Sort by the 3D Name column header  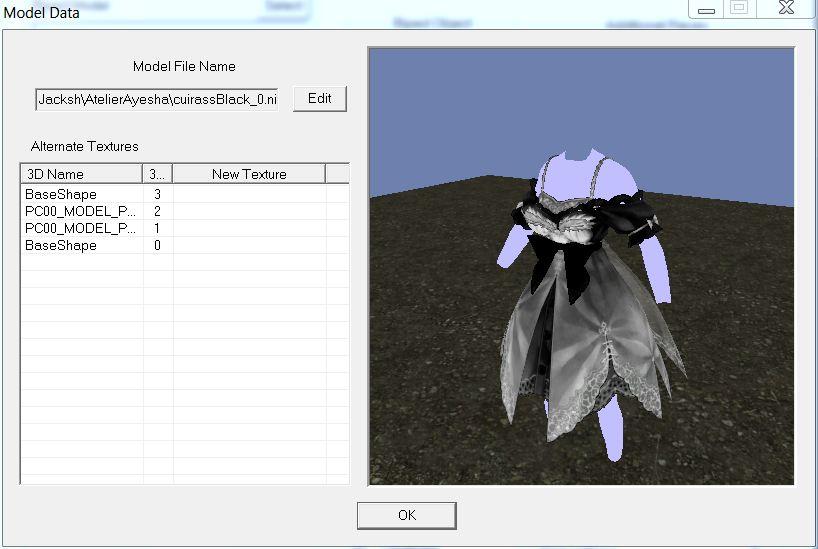[81, 174]
